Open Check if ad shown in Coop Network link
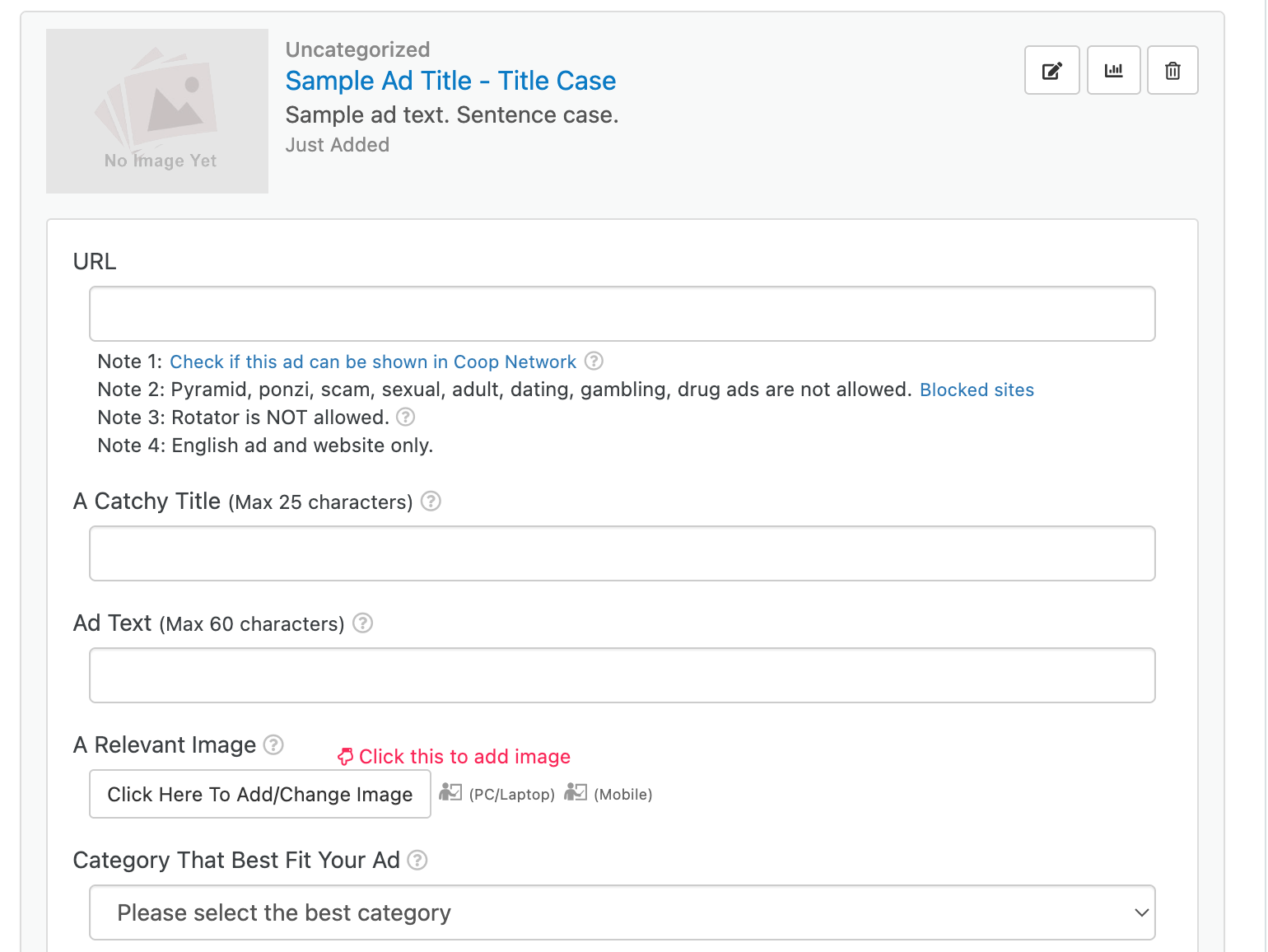Screen dimensions: 1268x952 point(372,362)
